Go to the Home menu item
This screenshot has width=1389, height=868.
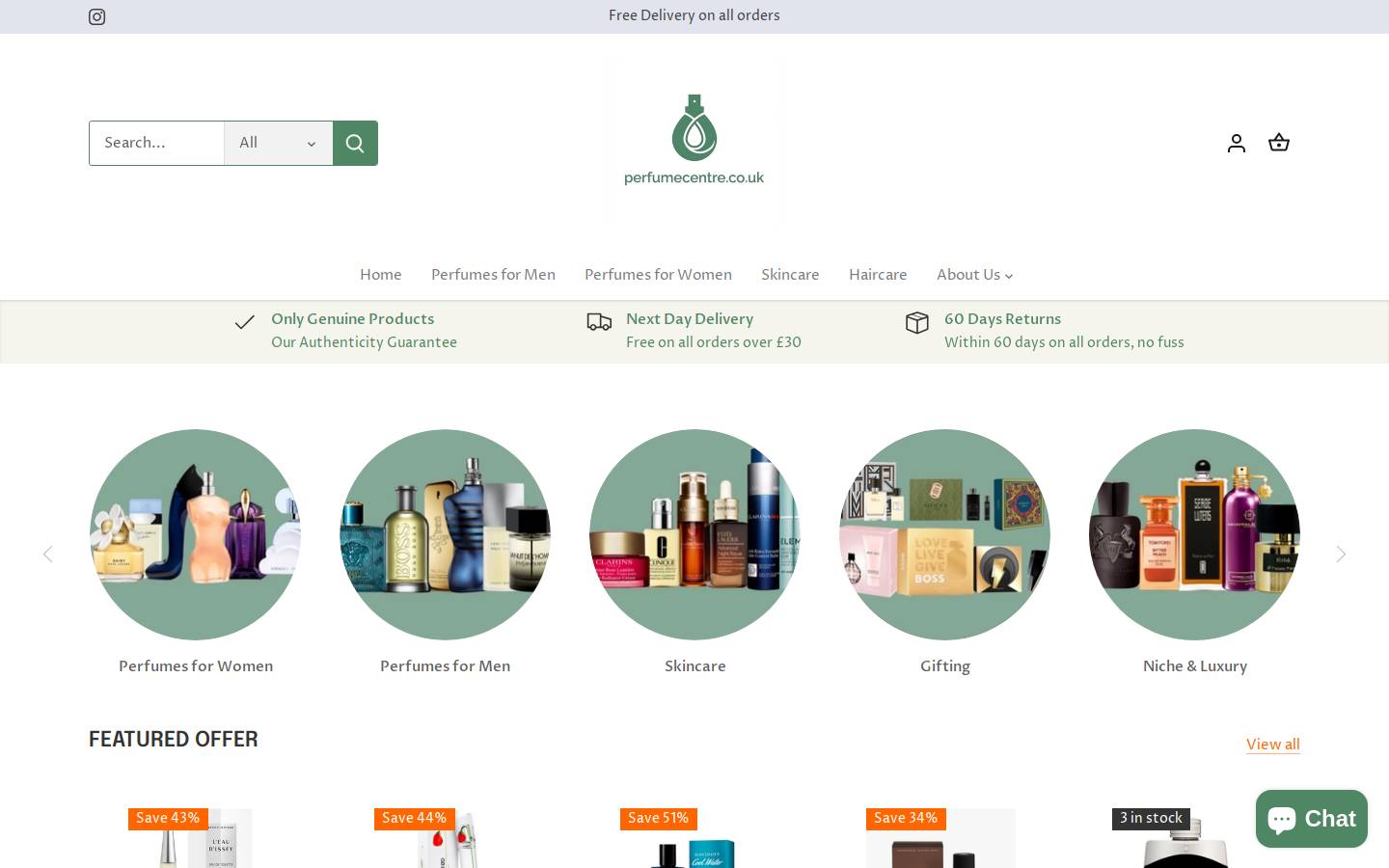(381, 275)
